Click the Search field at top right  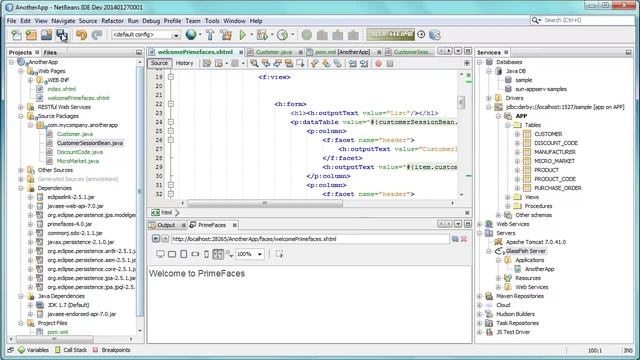coord(583,20)
